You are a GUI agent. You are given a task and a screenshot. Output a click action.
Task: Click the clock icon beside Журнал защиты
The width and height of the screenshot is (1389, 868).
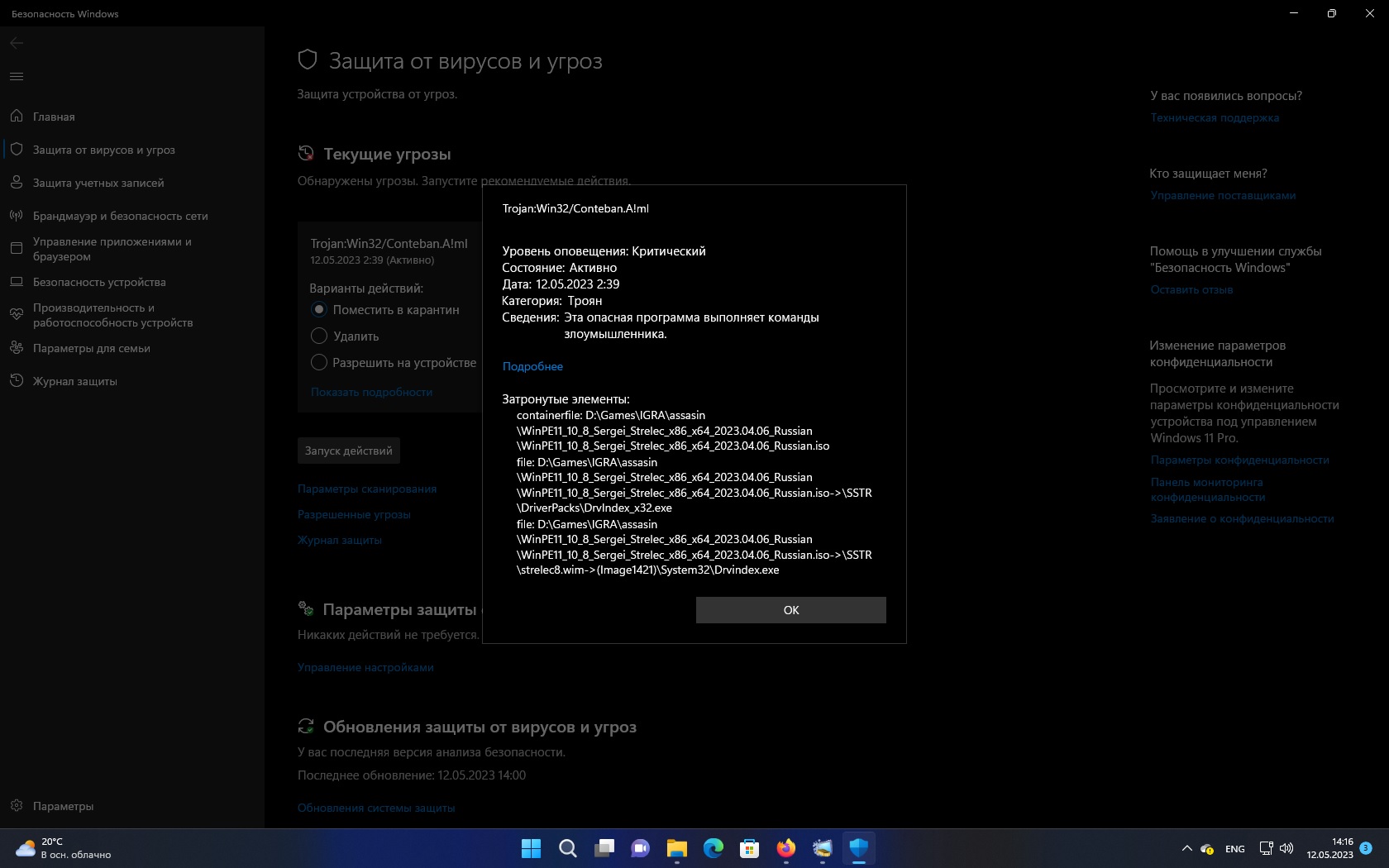(17, 380)
